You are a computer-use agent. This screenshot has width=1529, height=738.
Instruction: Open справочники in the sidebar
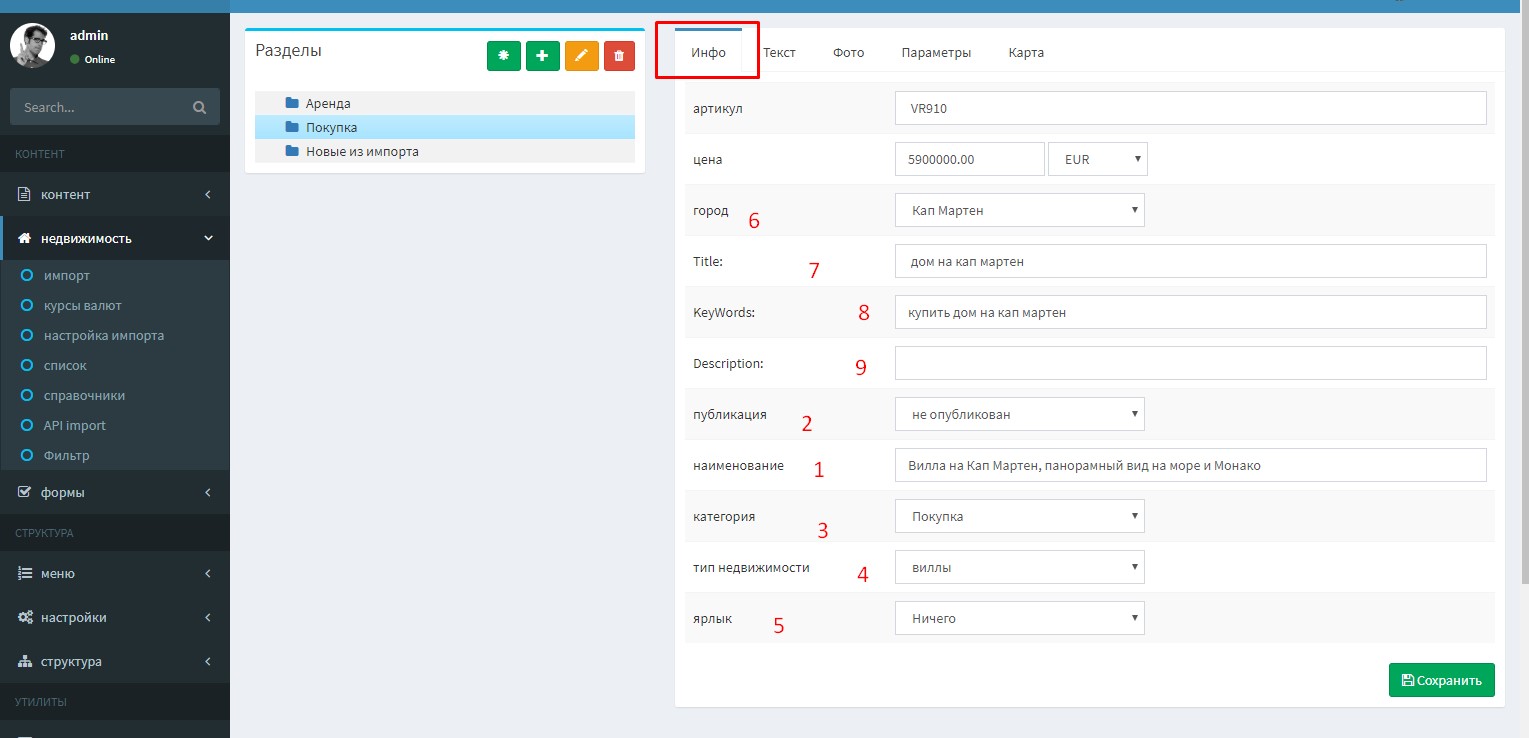84,395
